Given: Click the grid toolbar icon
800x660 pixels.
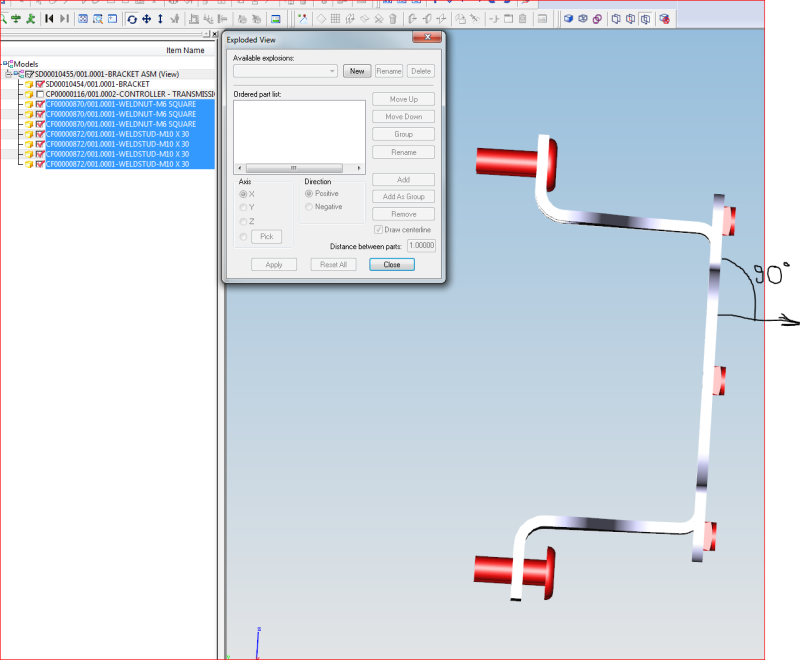Looking at the screenshot, I should click(x=335, y=19).
